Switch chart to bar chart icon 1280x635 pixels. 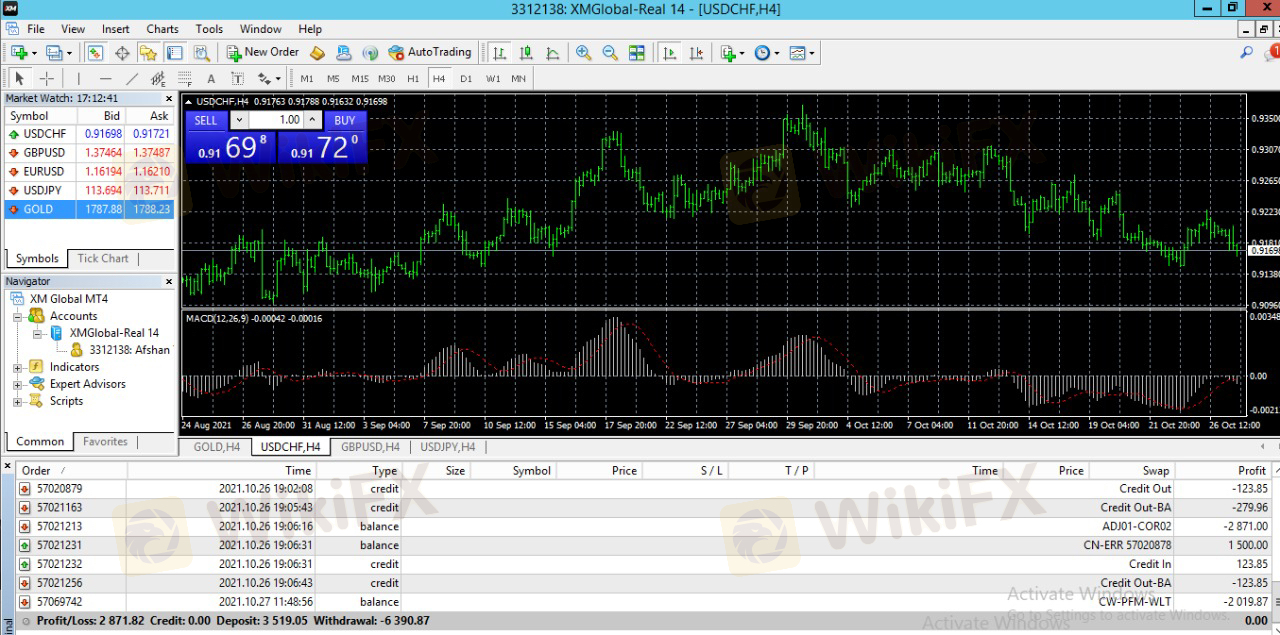[x=499, y=52]
